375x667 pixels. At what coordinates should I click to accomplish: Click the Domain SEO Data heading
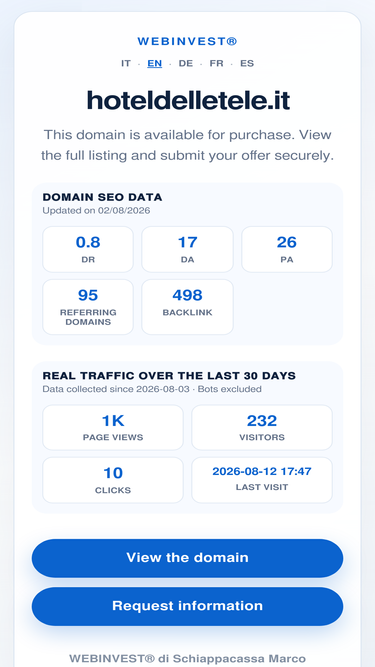(102, 197)
